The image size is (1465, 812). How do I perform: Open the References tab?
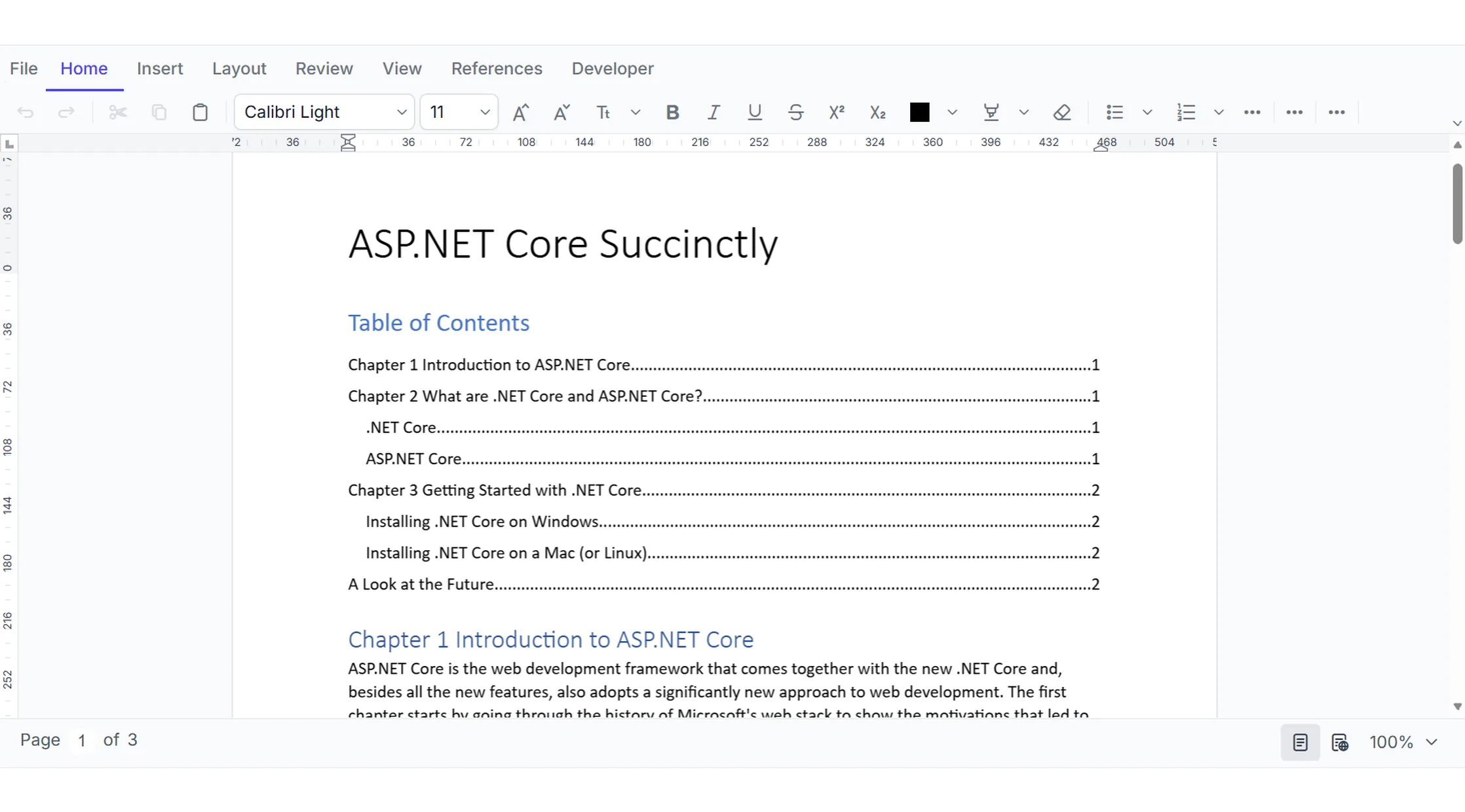[x=497, y=68]
